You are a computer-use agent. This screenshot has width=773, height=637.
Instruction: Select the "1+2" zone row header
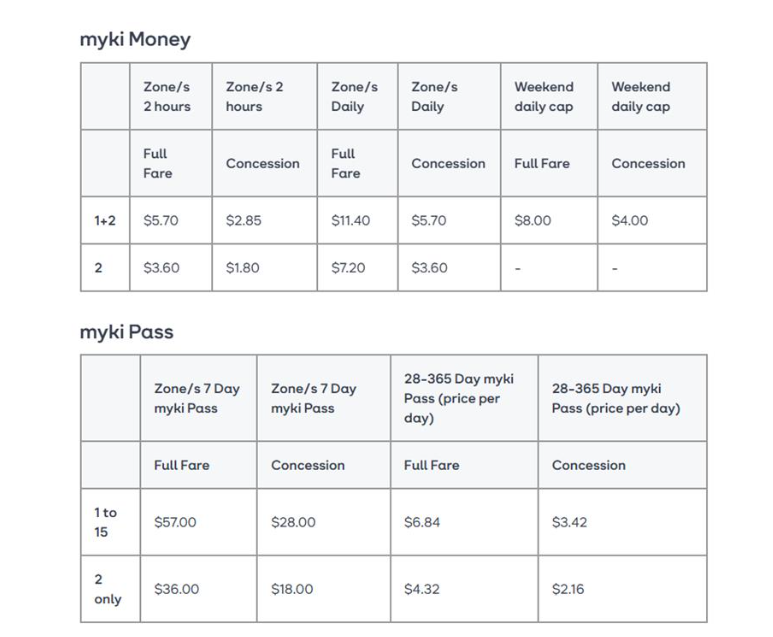coord(105,220)
